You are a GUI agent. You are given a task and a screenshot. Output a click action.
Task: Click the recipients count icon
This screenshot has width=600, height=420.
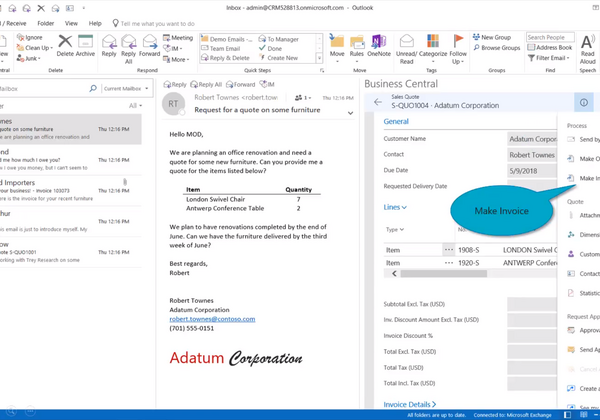coord(302,98)
